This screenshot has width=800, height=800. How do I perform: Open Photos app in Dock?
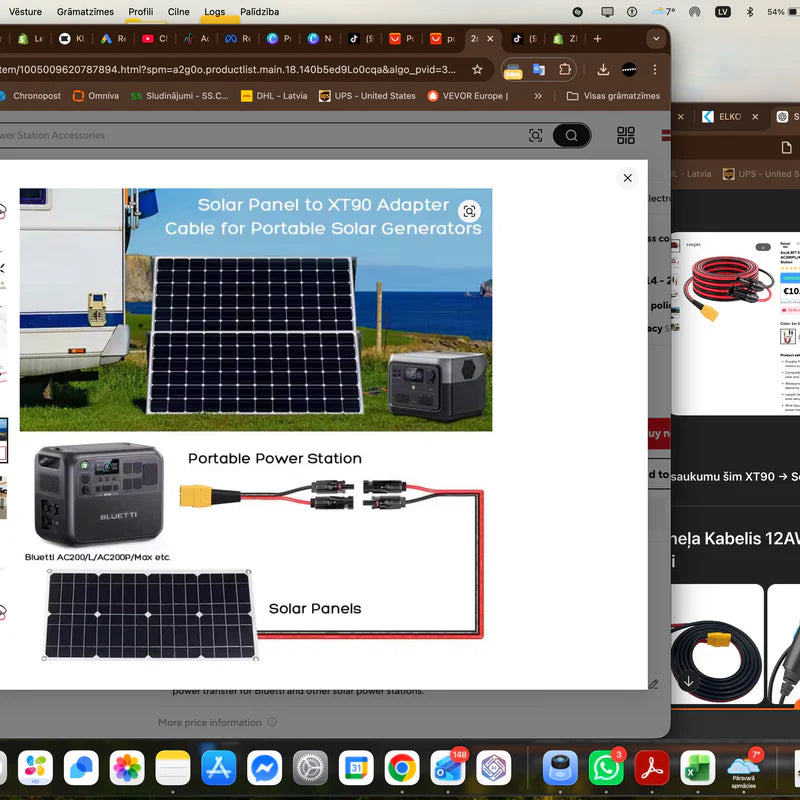pyautogui.click(x=127, y=767)
